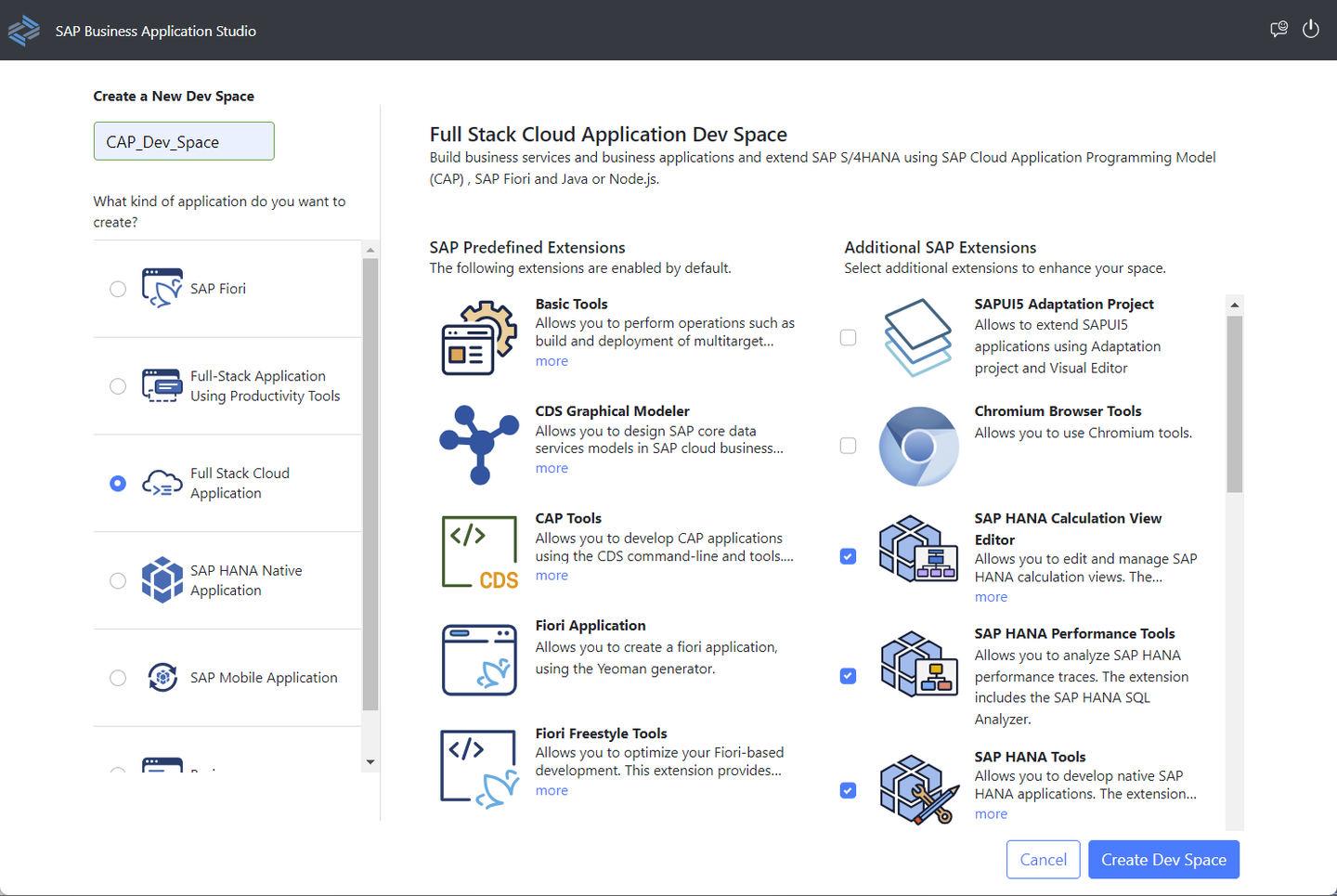
Task: Expand 'more' under CAP Tools
Action: (x=552, y=576)
